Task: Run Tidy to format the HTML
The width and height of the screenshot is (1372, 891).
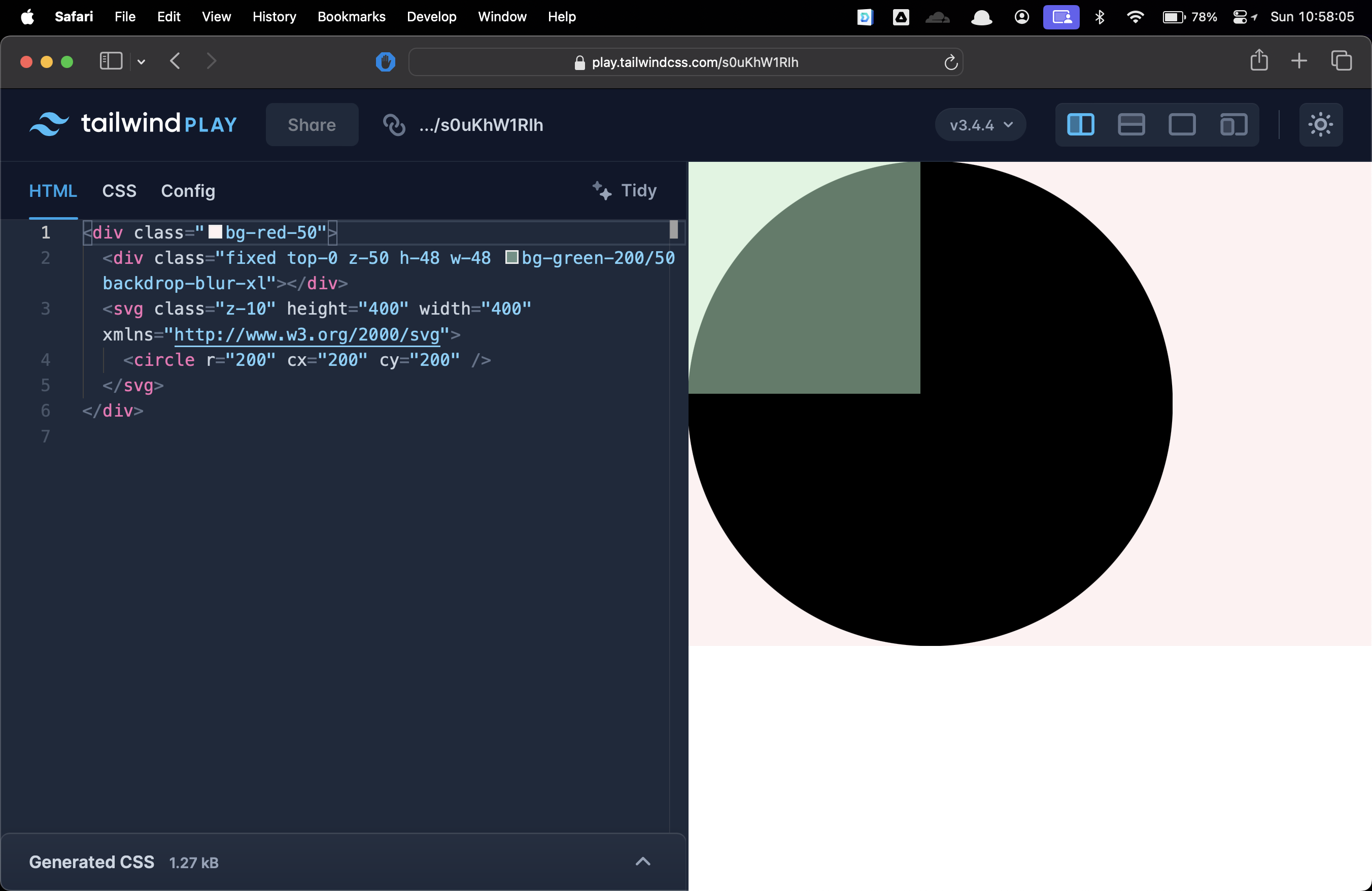Action: (x=624, y=191)
